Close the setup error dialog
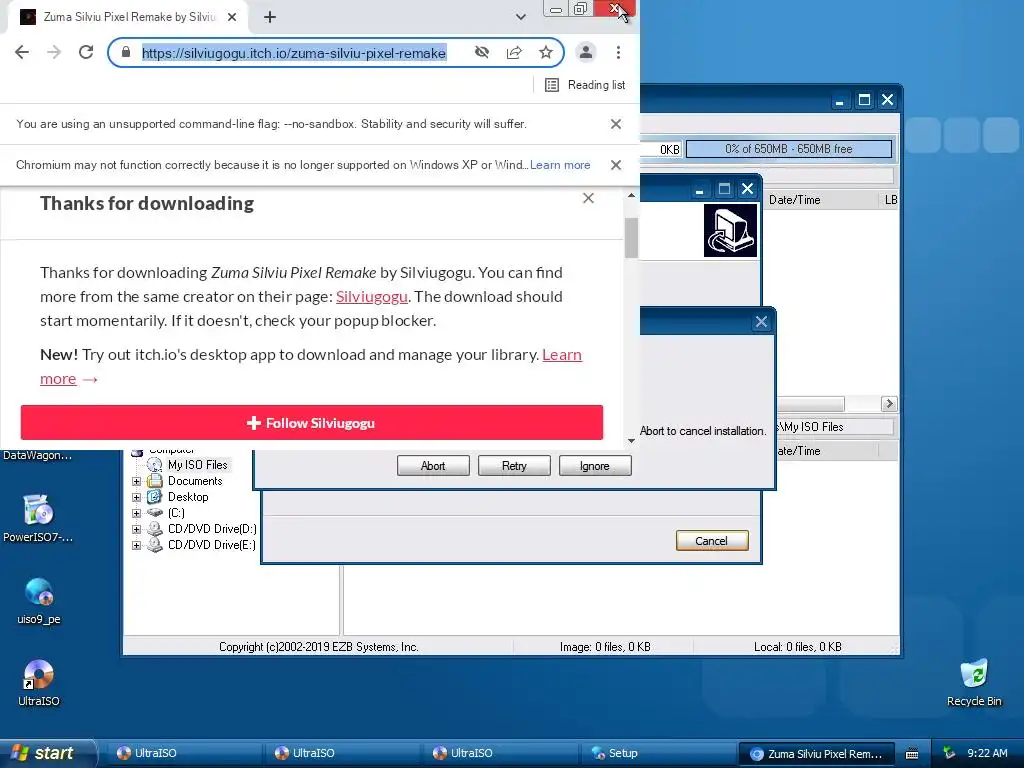 pos(761,321)
